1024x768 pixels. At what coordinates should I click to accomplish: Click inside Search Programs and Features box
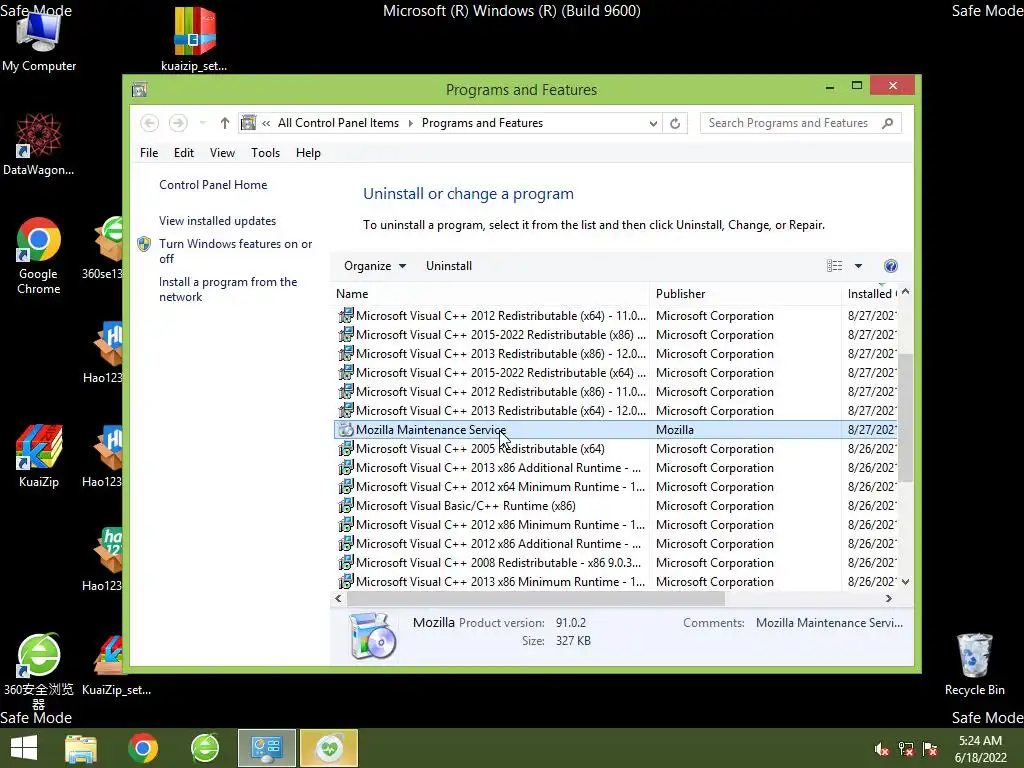click(x=788, y=123)
